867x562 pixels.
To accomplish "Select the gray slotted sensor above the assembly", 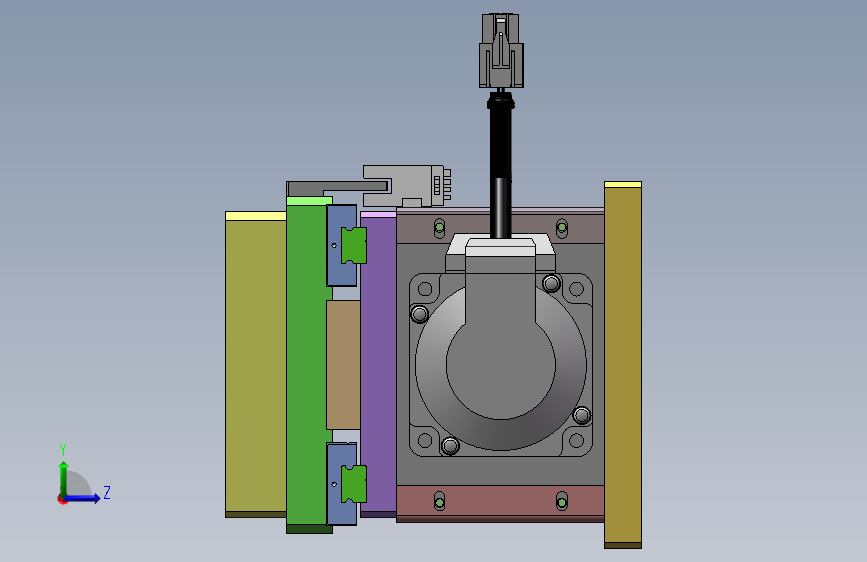I will 407,186.
